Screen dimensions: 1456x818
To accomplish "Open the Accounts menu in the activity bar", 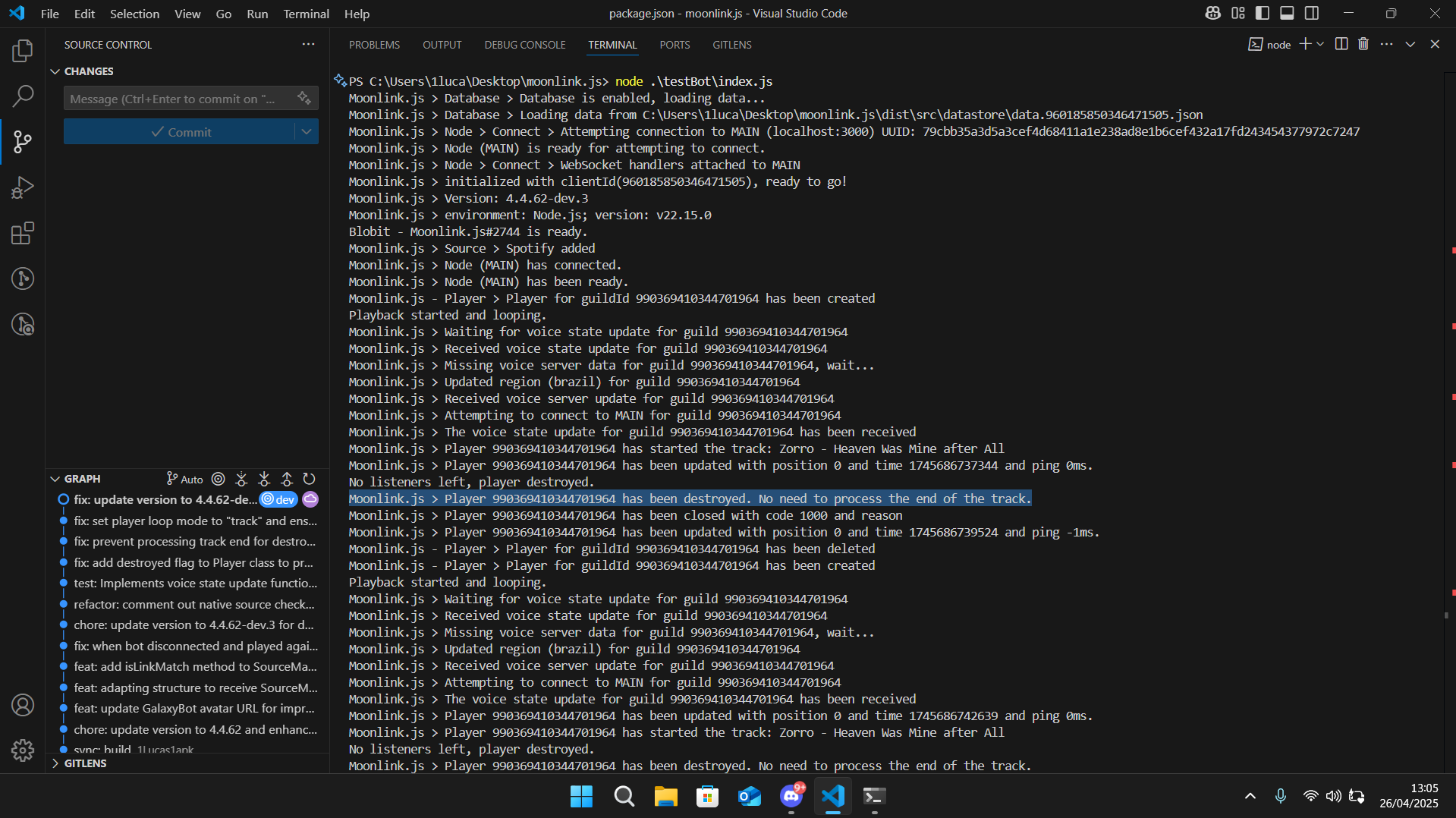I will point(23,705).
